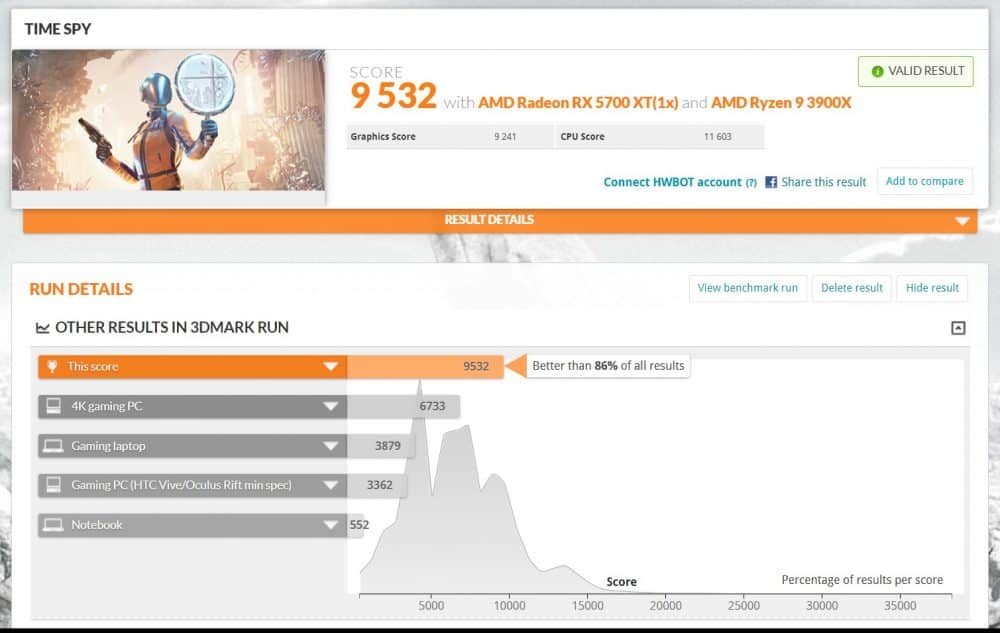Collapse the Other Results in 3DMark Run panel

(x=958, y=328)
